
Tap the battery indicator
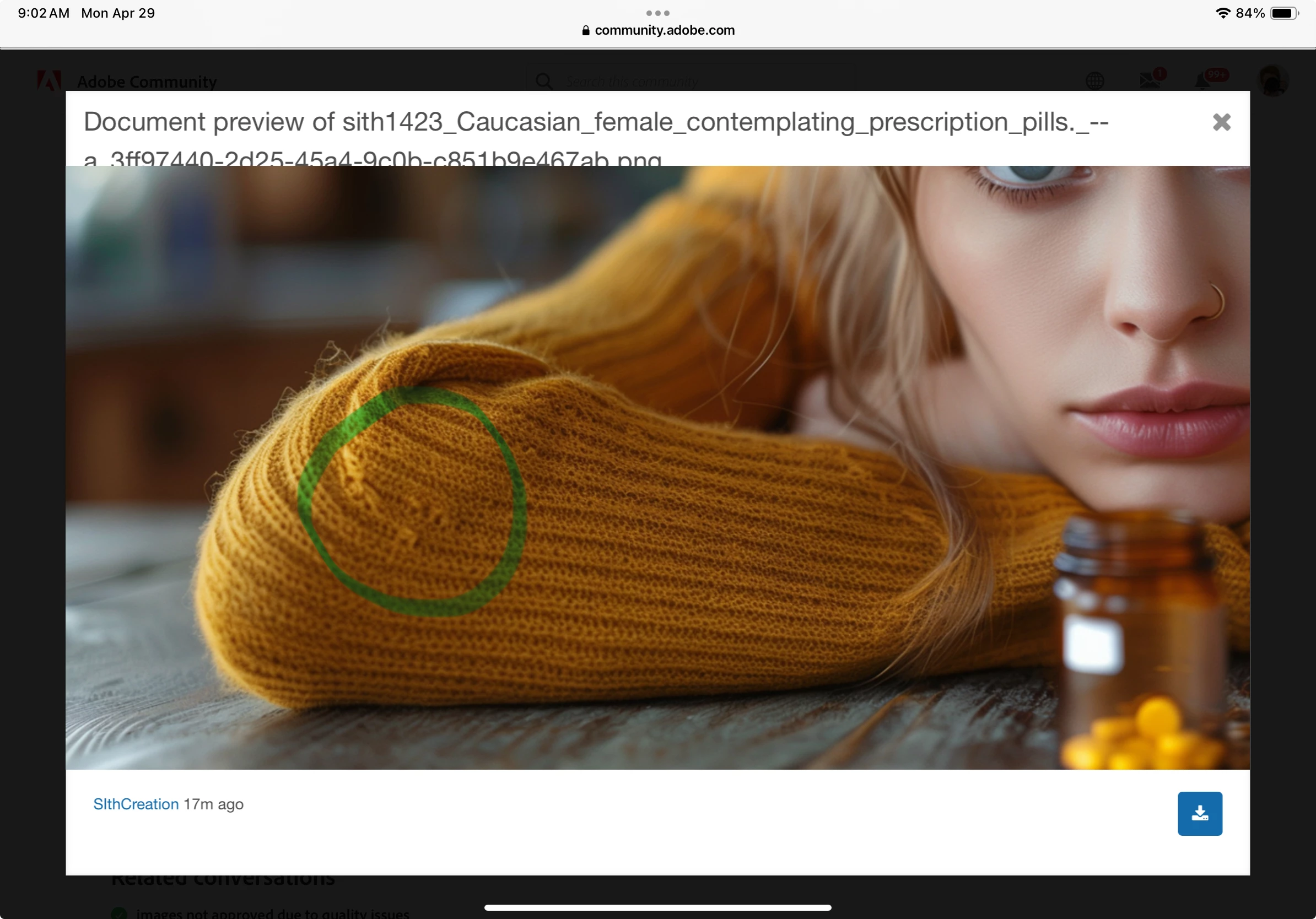(x=1284, y=13)
